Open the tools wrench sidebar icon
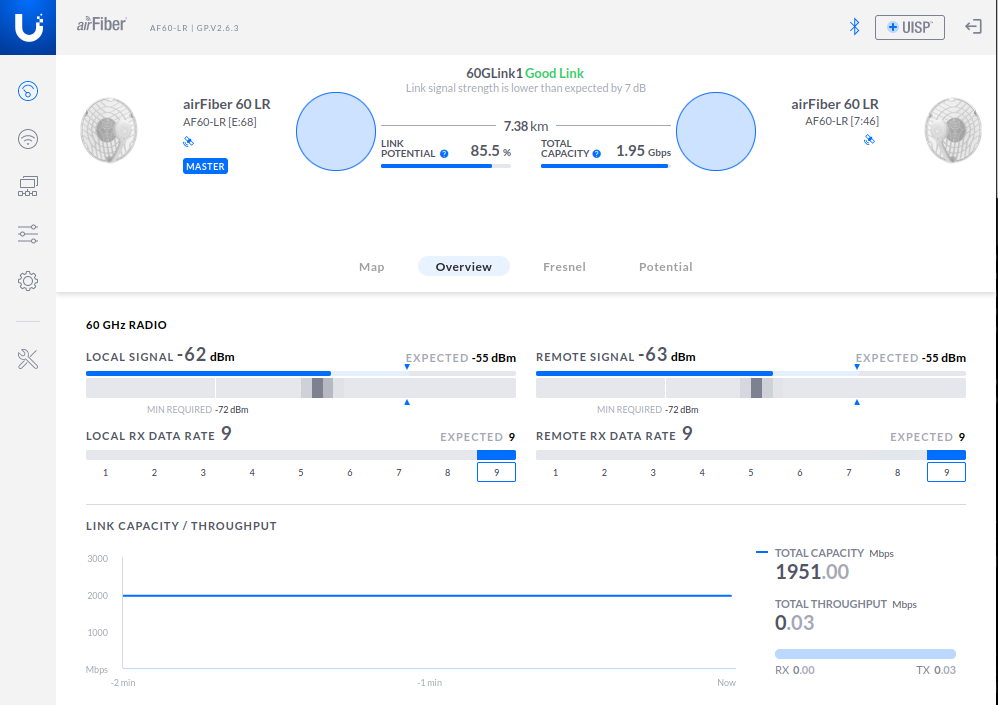This screenshot has height=705, width=998. click(x=28, y=360)
